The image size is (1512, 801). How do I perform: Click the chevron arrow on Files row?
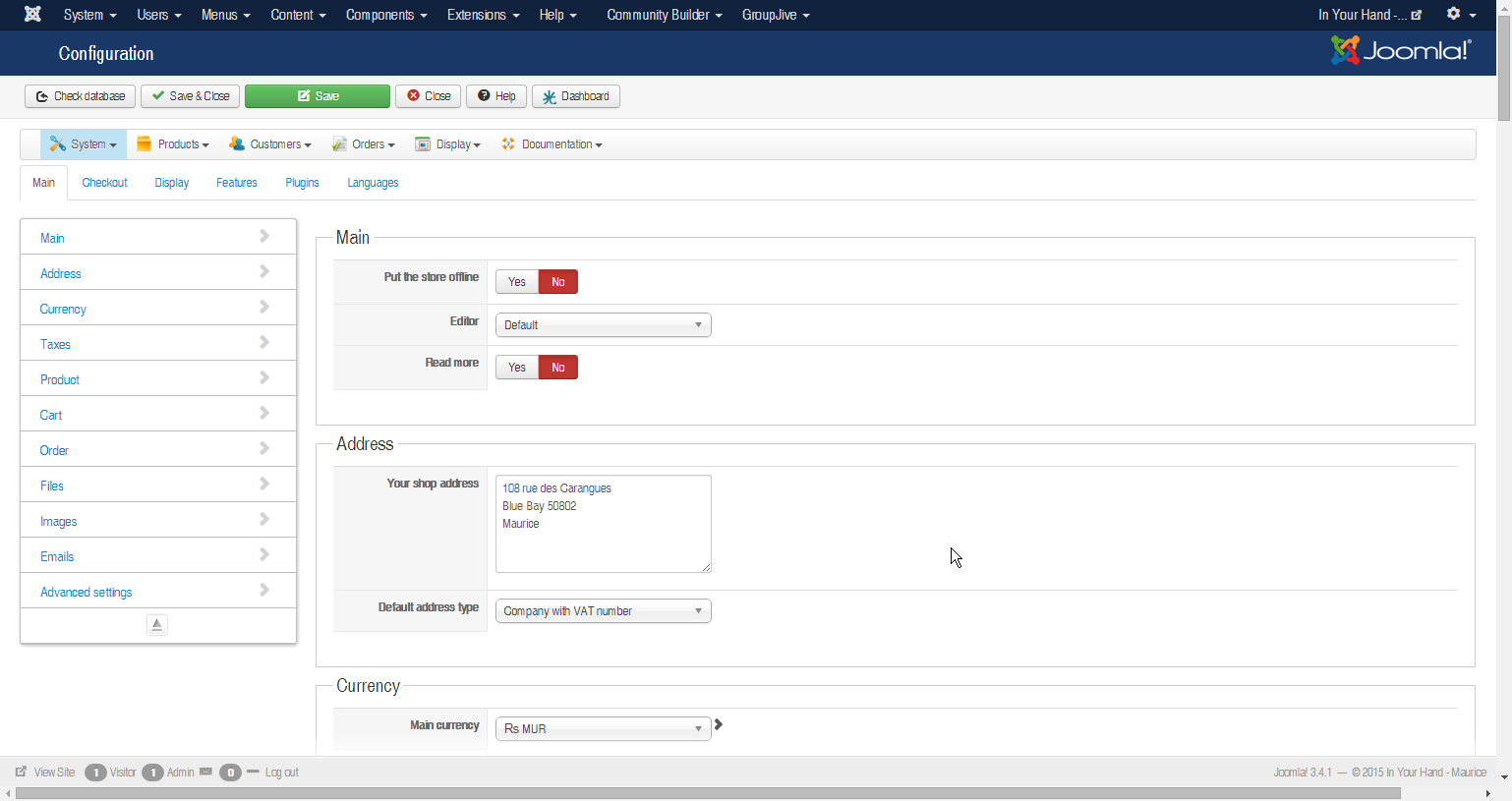tap(264, 484)
